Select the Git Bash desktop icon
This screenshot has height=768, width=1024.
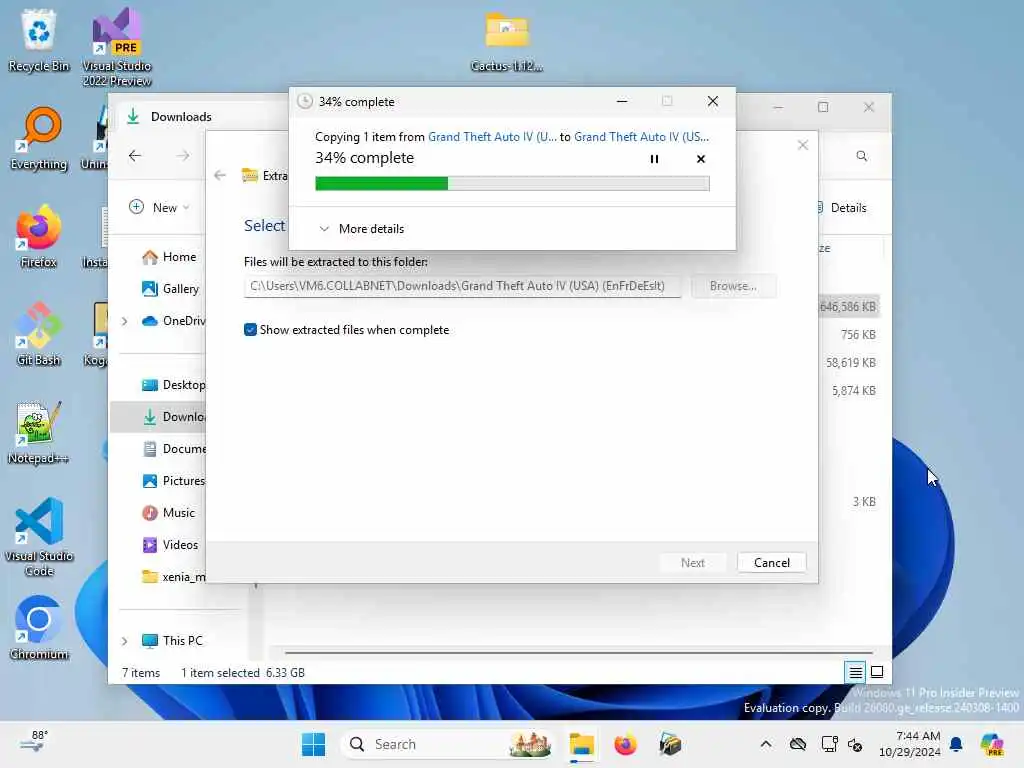(x=39, y=334)
